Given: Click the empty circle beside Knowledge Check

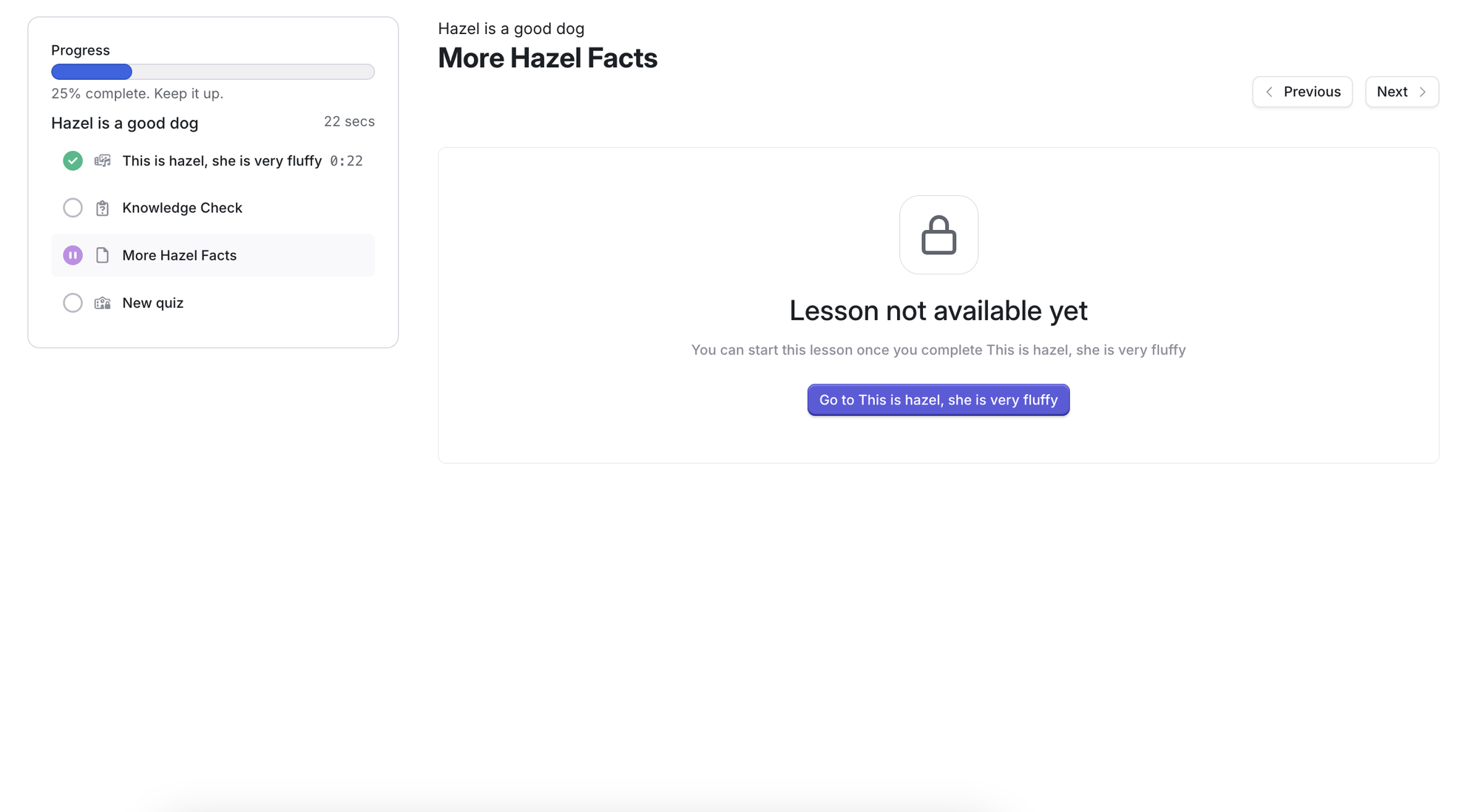Looking at the screenshot, I should pyautogui.click(x=72, y=208).
